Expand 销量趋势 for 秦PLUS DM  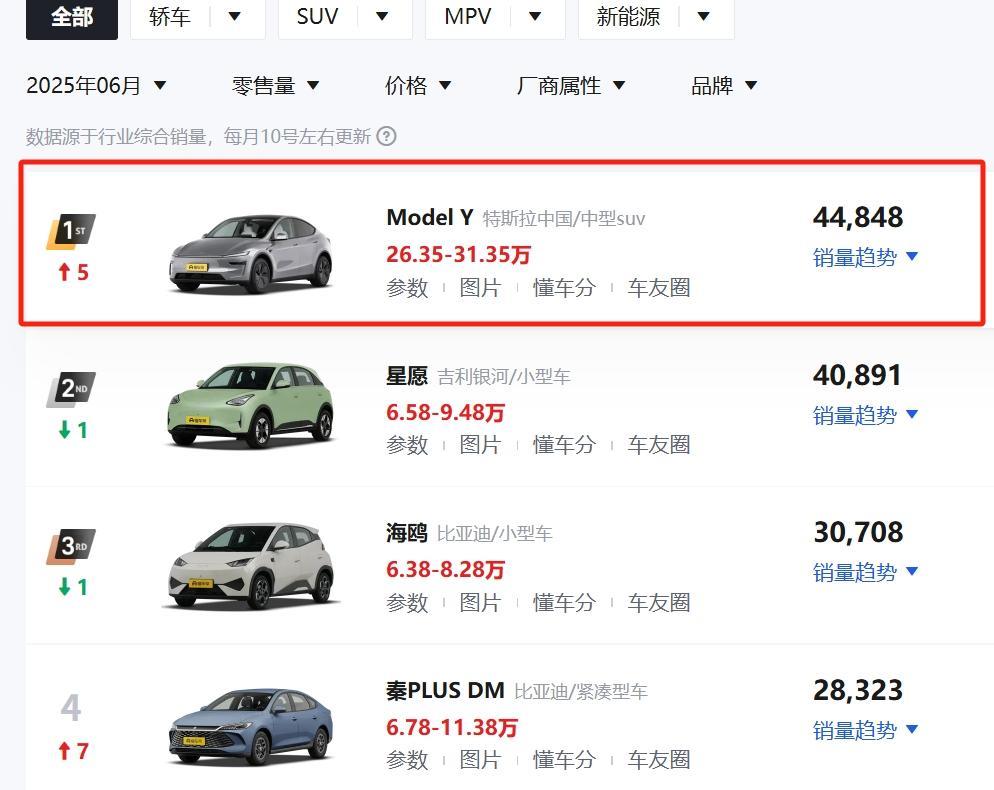point(865,730)
